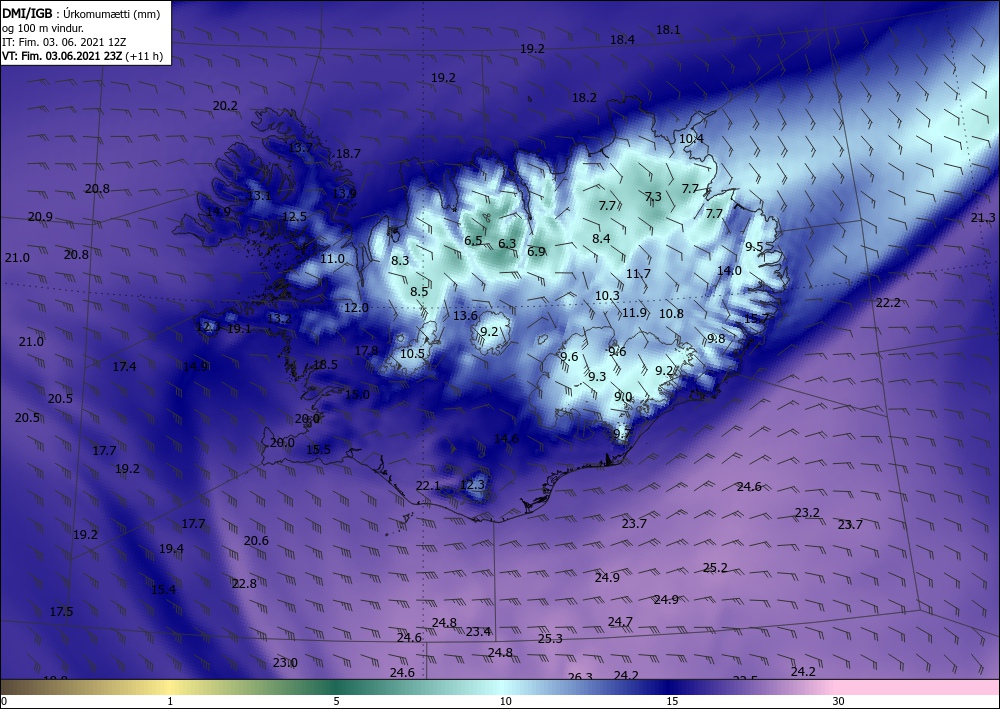Click the initial time 'IT: Fim. 03. 06. 2021 12Z'
The width and height of the screenshot is (1000, 709).
point(64,42)
